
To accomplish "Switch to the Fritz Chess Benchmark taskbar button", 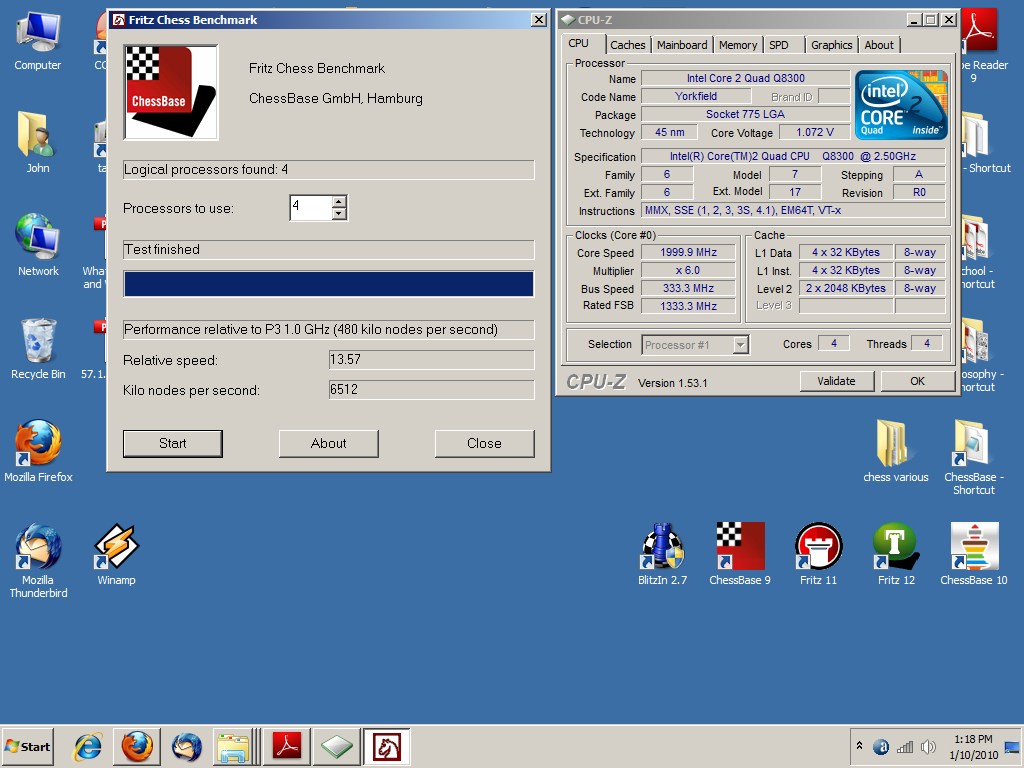I will [387, 746].
